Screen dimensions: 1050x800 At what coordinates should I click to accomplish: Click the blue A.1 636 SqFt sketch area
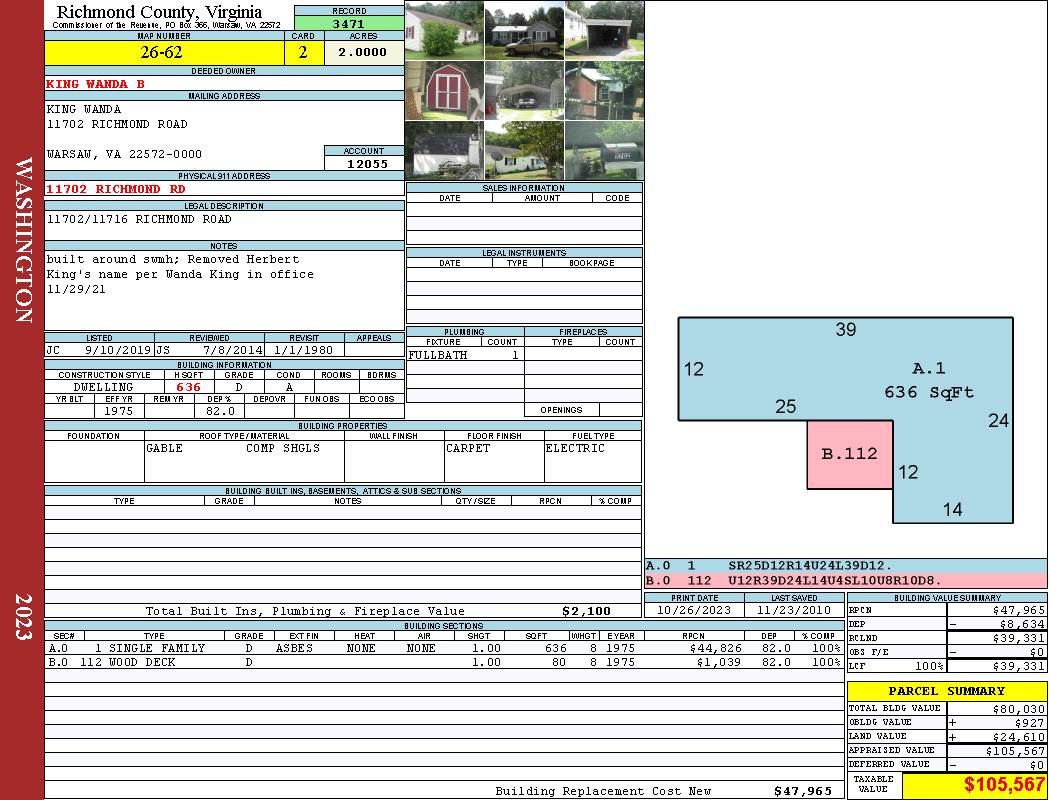[x=929, y=380]
